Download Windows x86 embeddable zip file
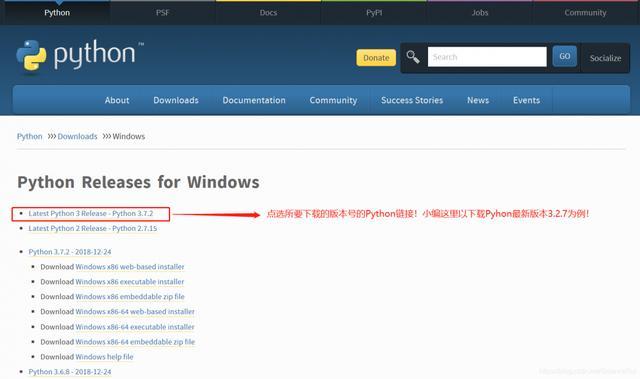640x379 pixels. coord(130,297)
